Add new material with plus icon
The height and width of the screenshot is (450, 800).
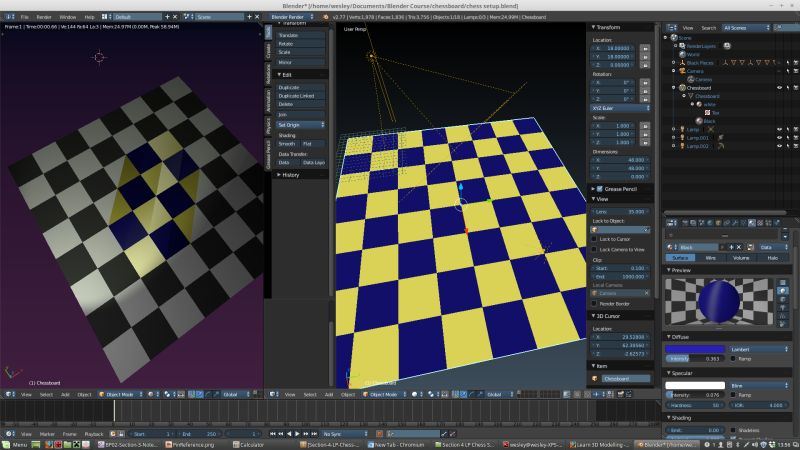tap(731, 247)
